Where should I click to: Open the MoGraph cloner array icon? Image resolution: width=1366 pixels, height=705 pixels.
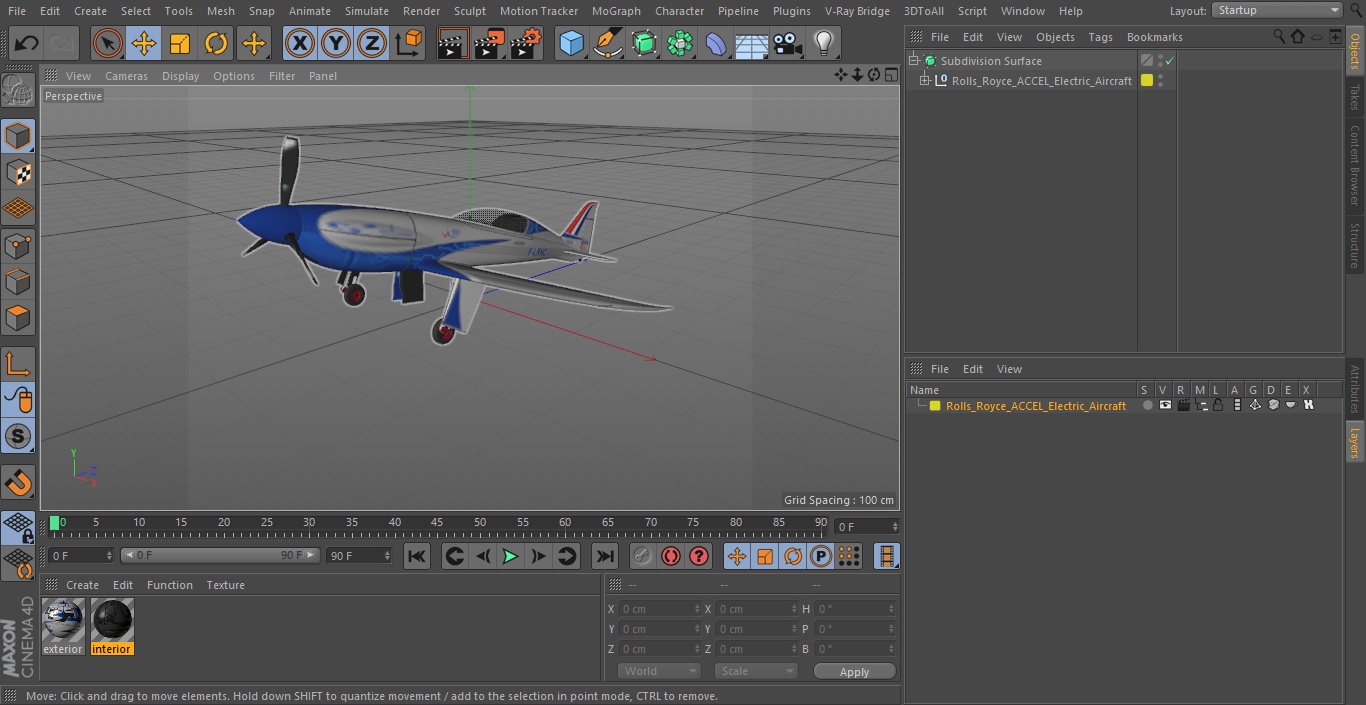[x=680, y=43]
